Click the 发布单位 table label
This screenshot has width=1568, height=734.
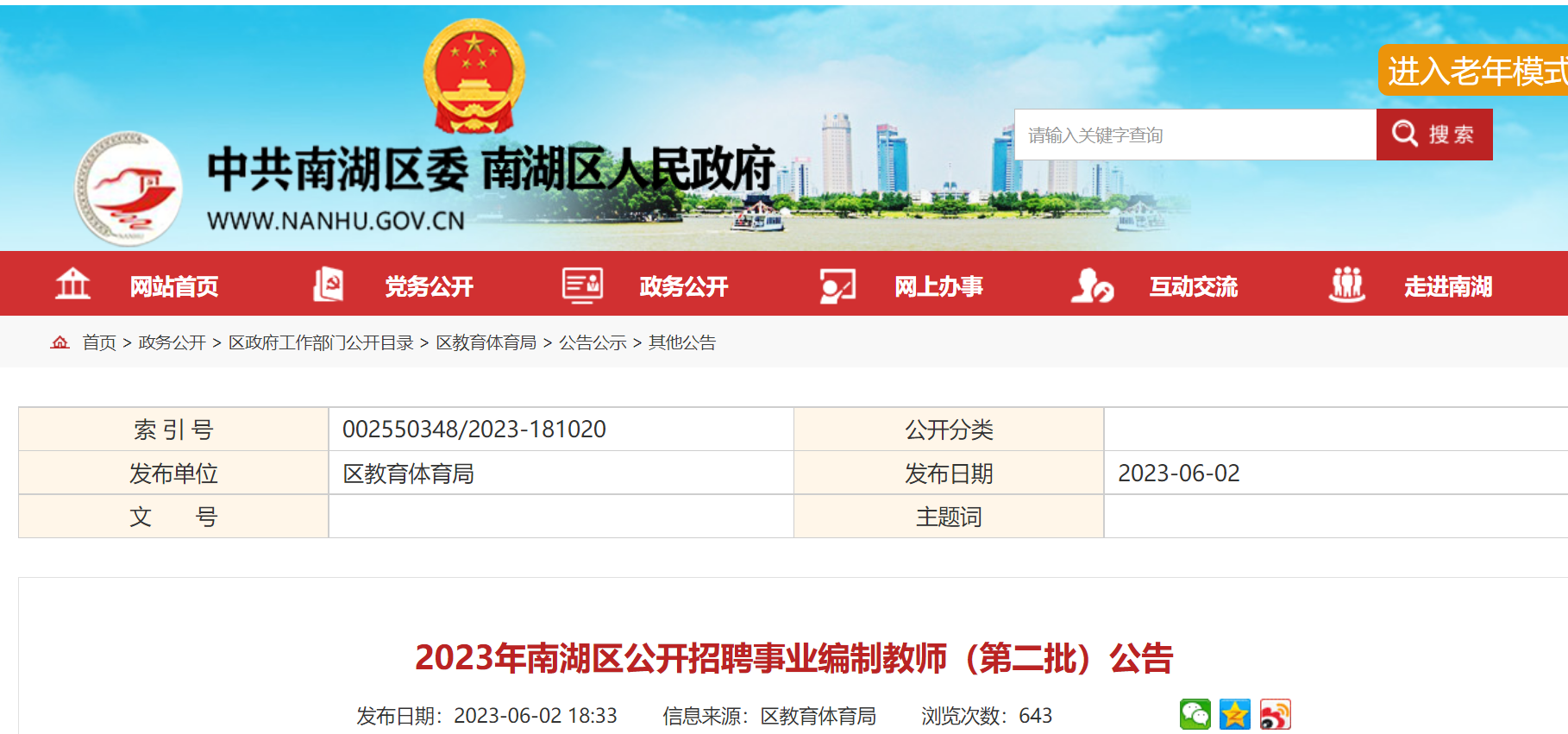pos(173,474)
